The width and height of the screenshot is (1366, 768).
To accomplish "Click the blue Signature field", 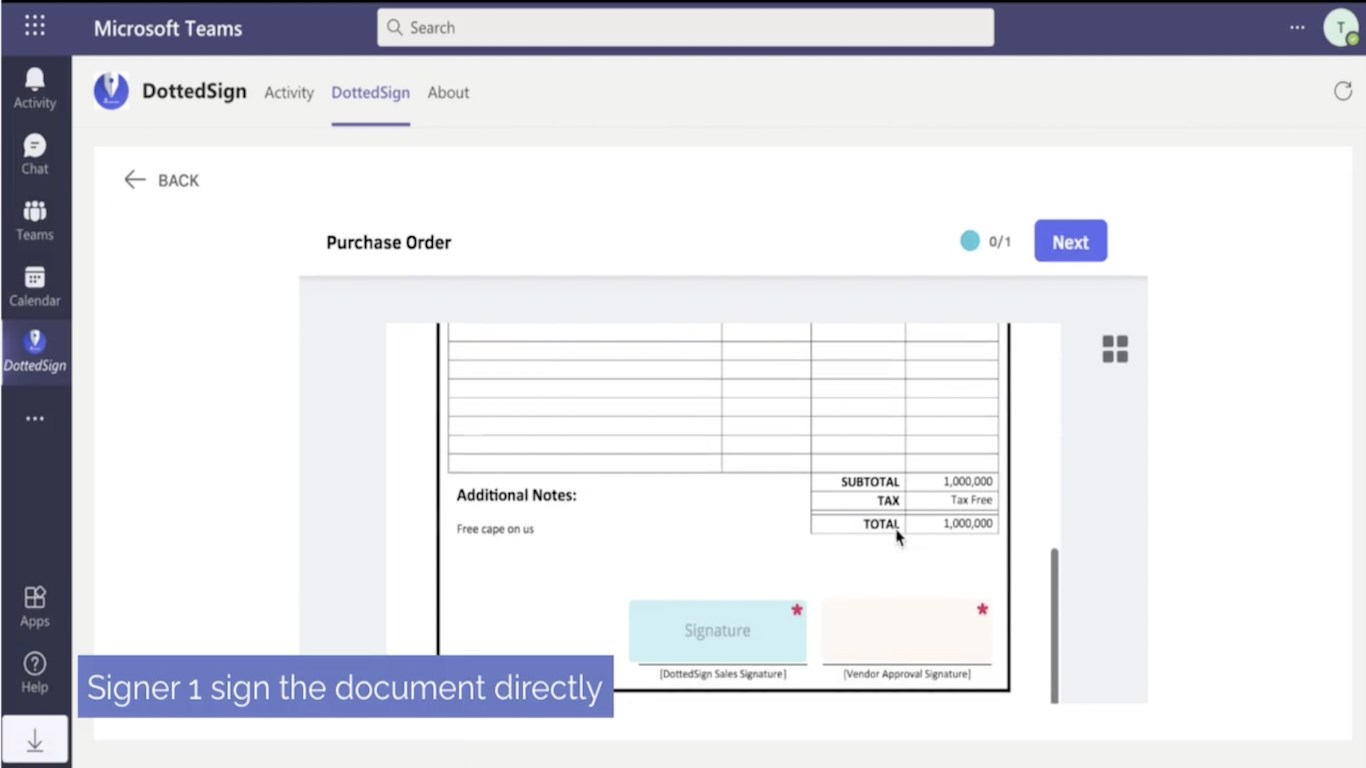I will point(718,631).
